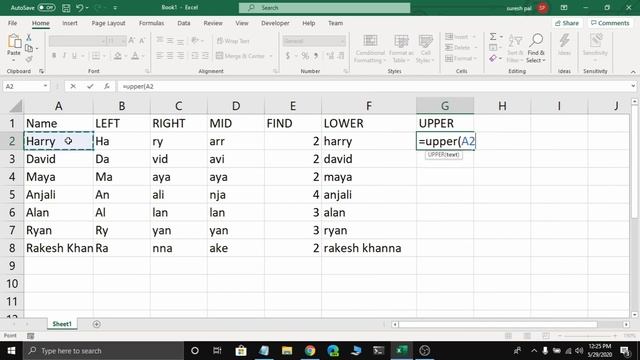The image size is (640, 360).
Task: Click the Conditional Formatting icon
Action: 370,41
